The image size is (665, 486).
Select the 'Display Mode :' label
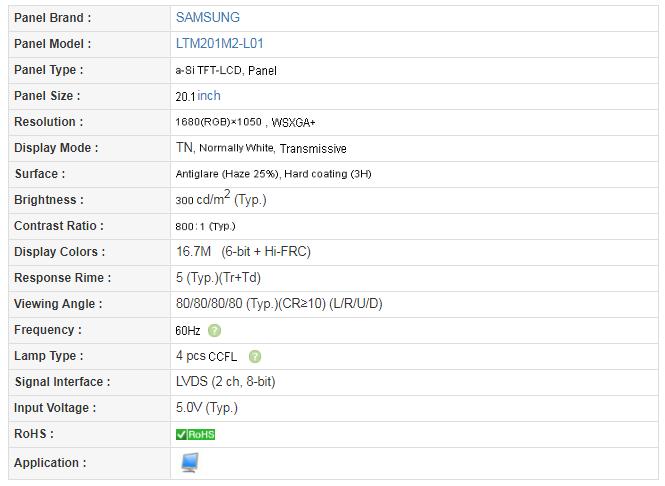56,148
